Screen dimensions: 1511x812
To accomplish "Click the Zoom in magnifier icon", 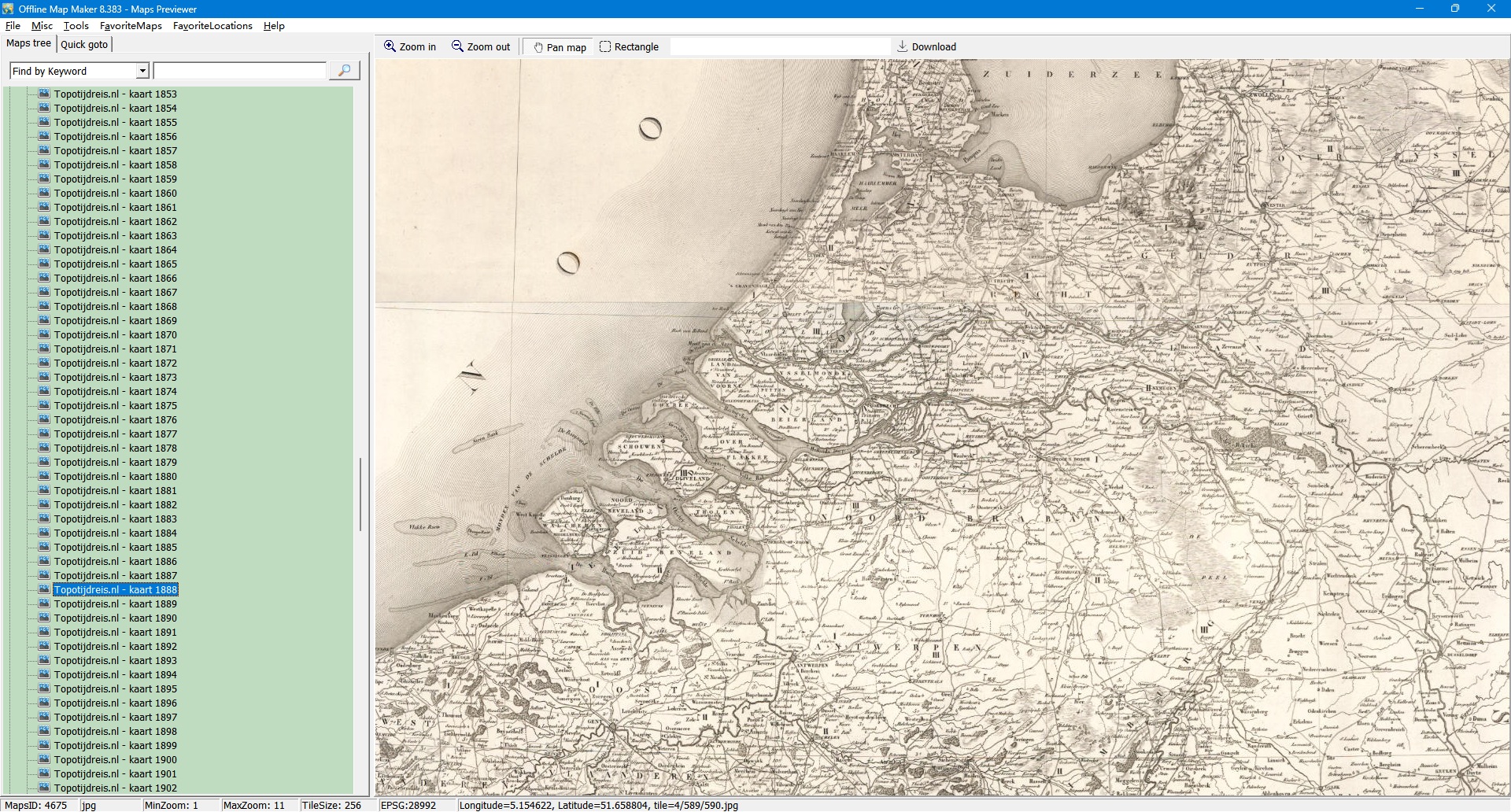I will click(390, 46).
